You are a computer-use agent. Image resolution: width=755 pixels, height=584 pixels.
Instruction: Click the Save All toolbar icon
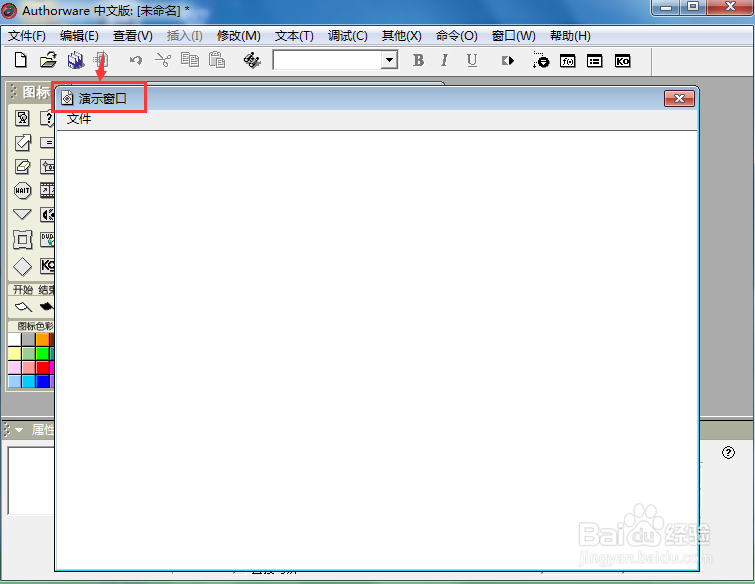(76, 60)
